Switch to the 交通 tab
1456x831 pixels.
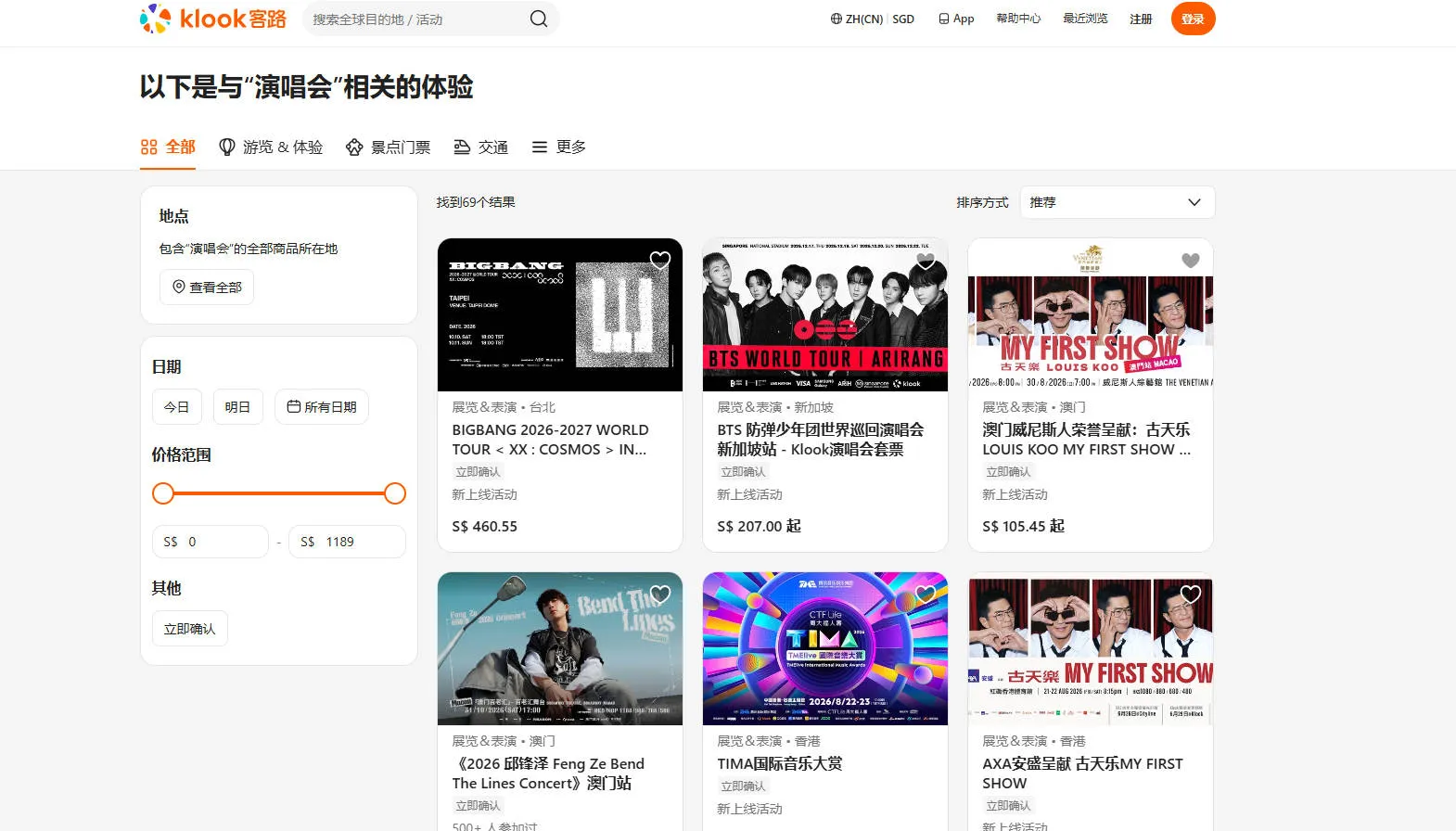click(480, 147)
